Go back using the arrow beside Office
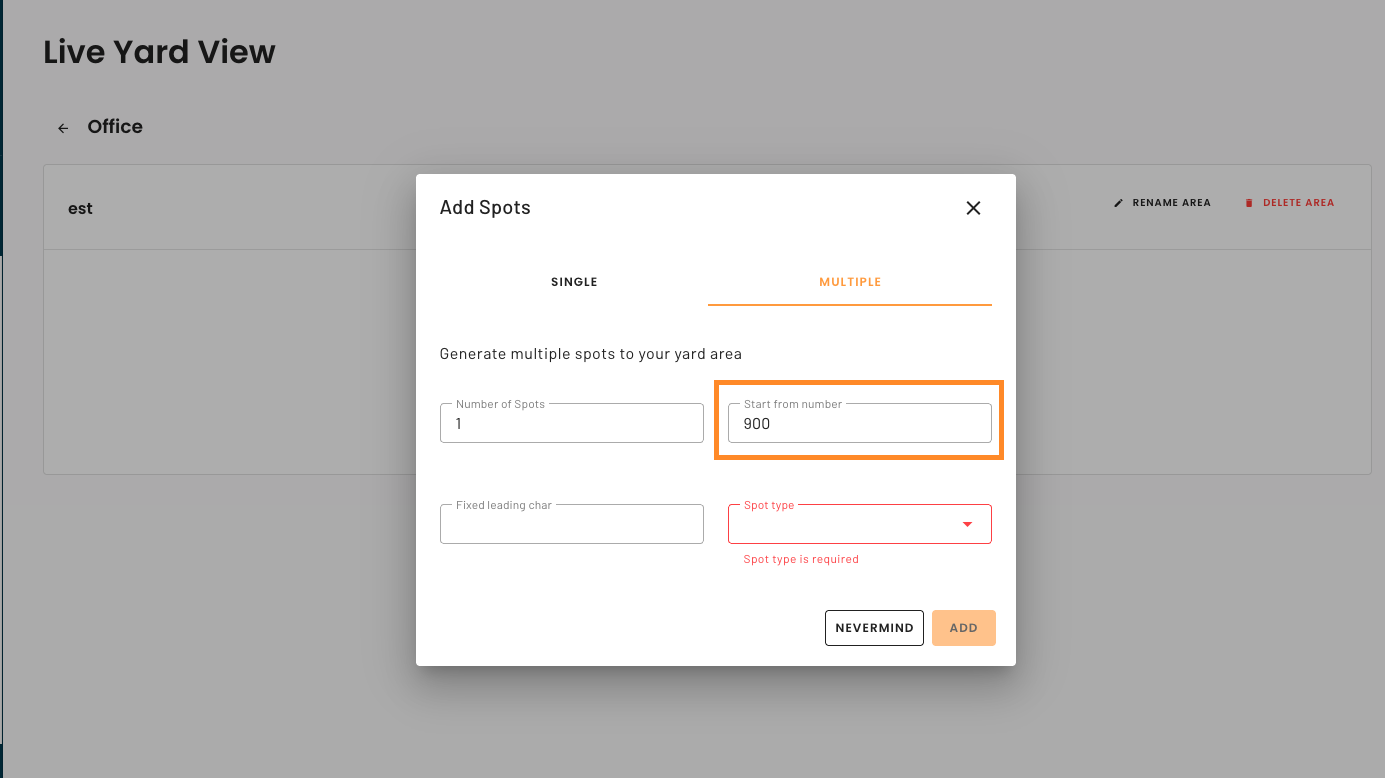The image size is (1385, 778). tap(63, 128)
